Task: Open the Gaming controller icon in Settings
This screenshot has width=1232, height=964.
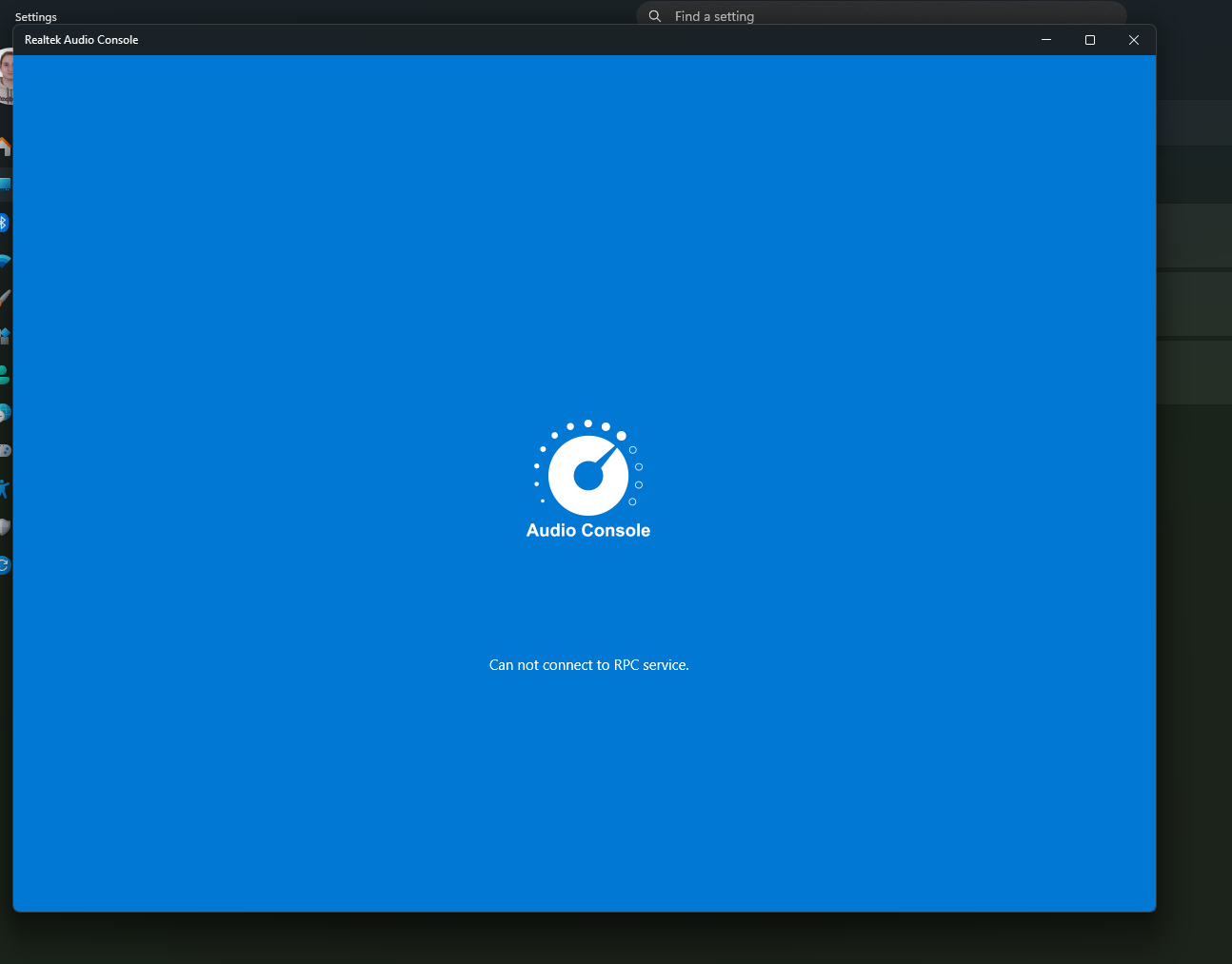Action: coord(6,451)
